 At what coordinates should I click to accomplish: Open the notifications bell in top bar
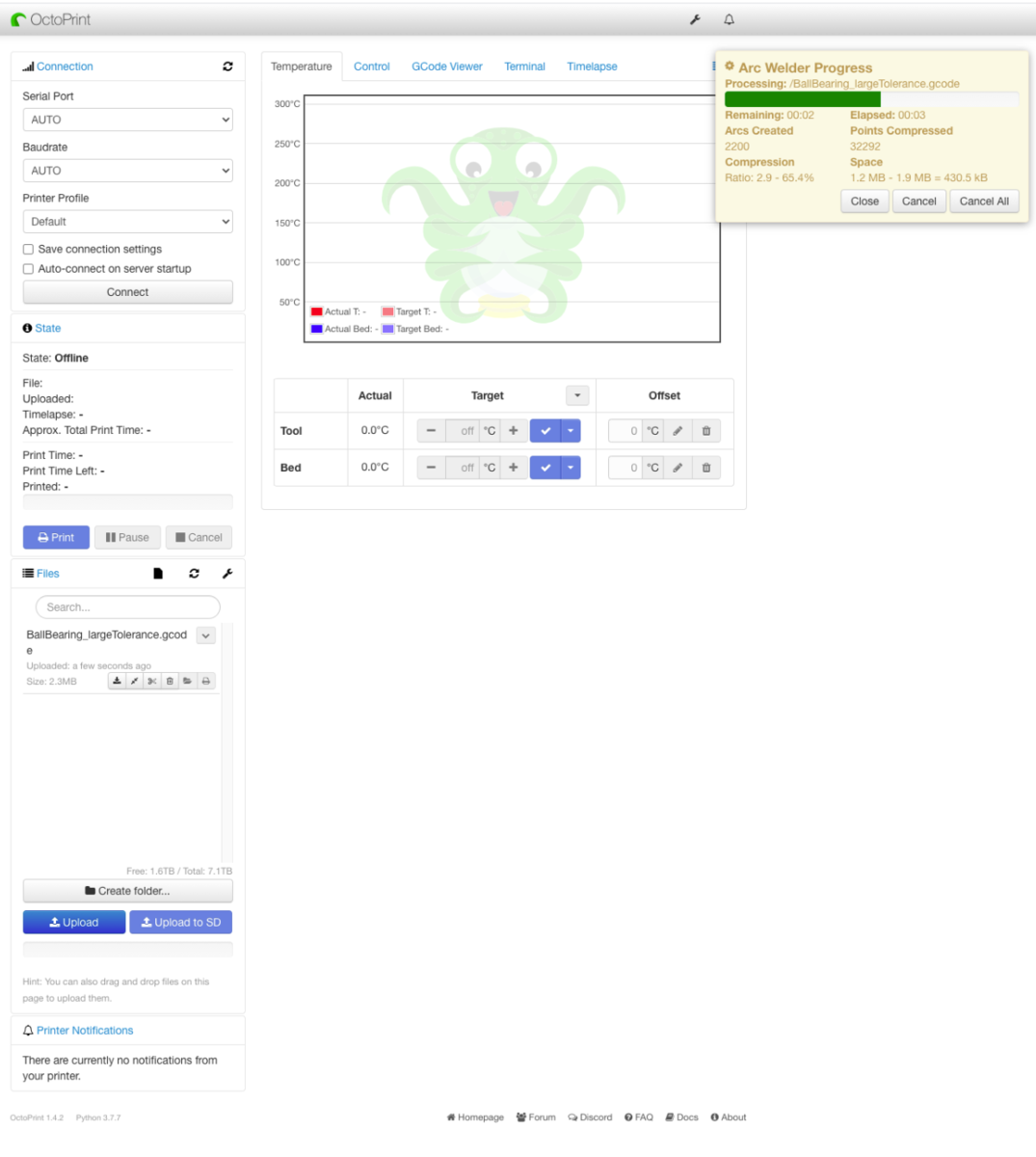[730, 19]
